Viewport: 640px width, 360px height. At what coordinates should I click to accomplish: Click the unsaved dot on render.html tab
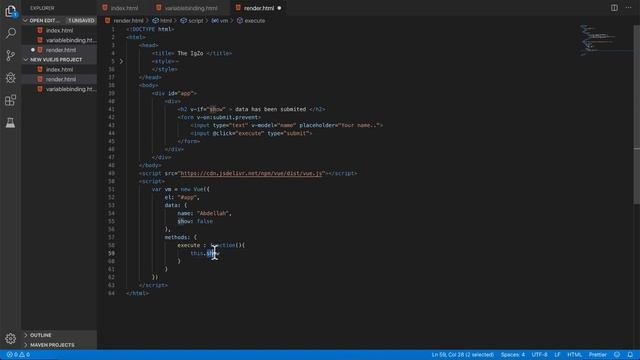tap(279, 8)
